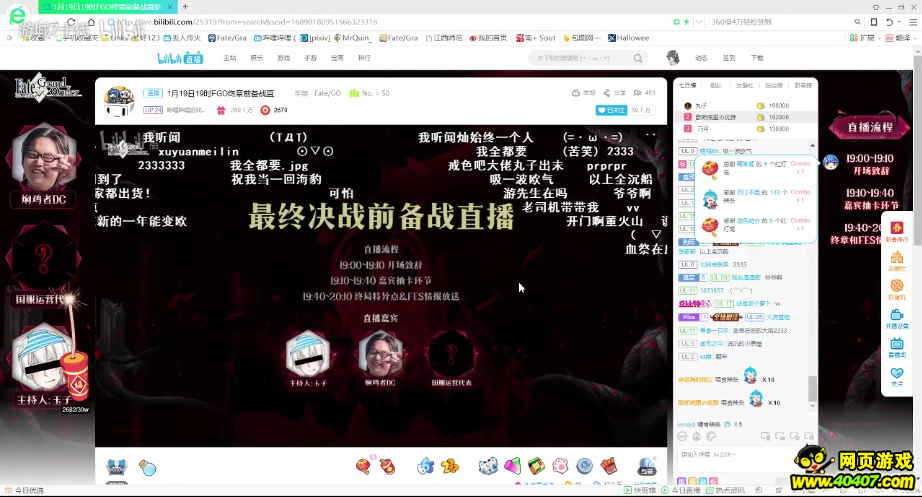Viewport: 922px width, 497px height.
Task: Send the orange figure gift
Action: click(450, 466)
